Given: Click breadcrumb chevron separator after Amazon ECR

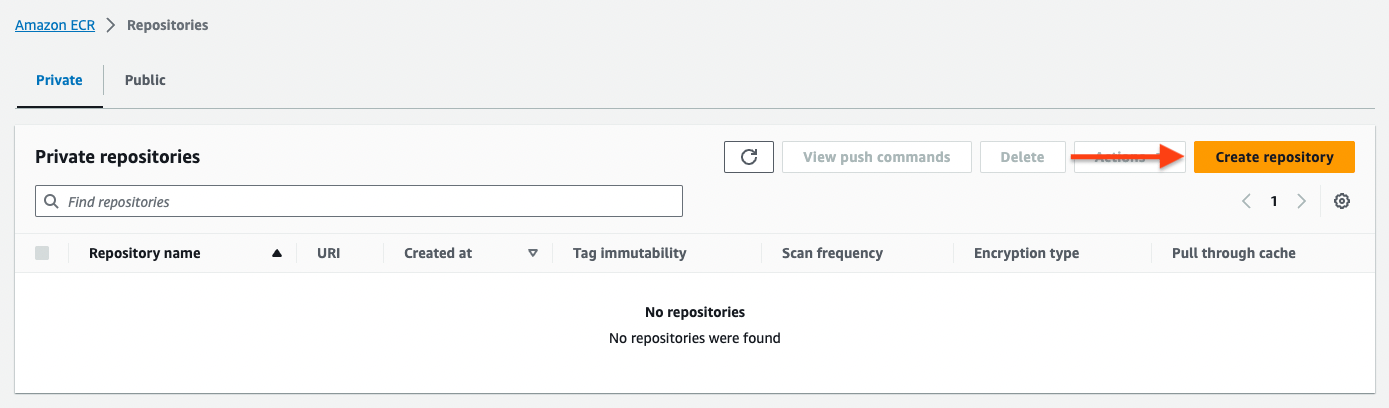Looking at the screenshot, I should 111,25.
